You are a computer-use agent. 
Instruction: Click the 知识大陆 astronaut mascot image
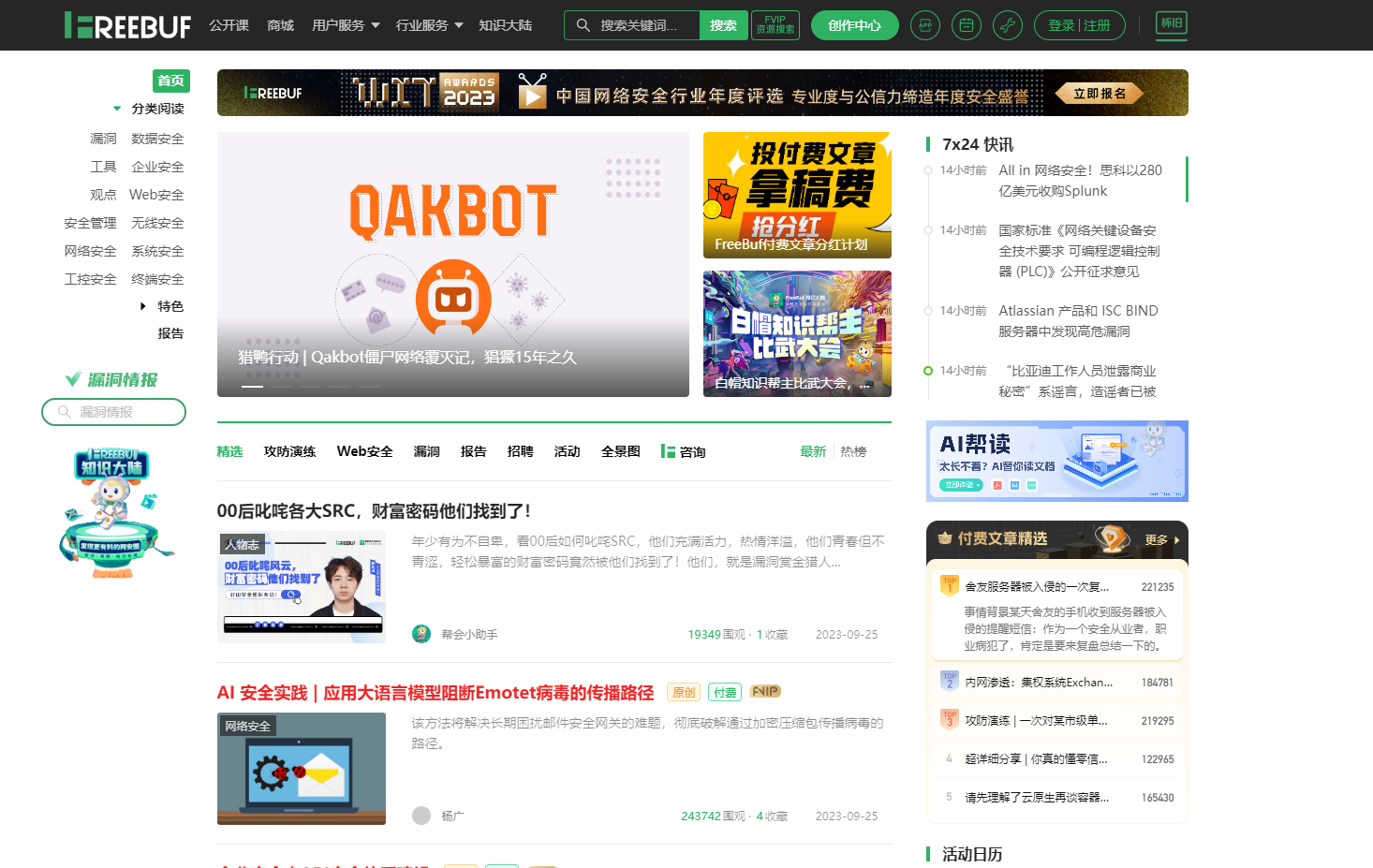114,512
